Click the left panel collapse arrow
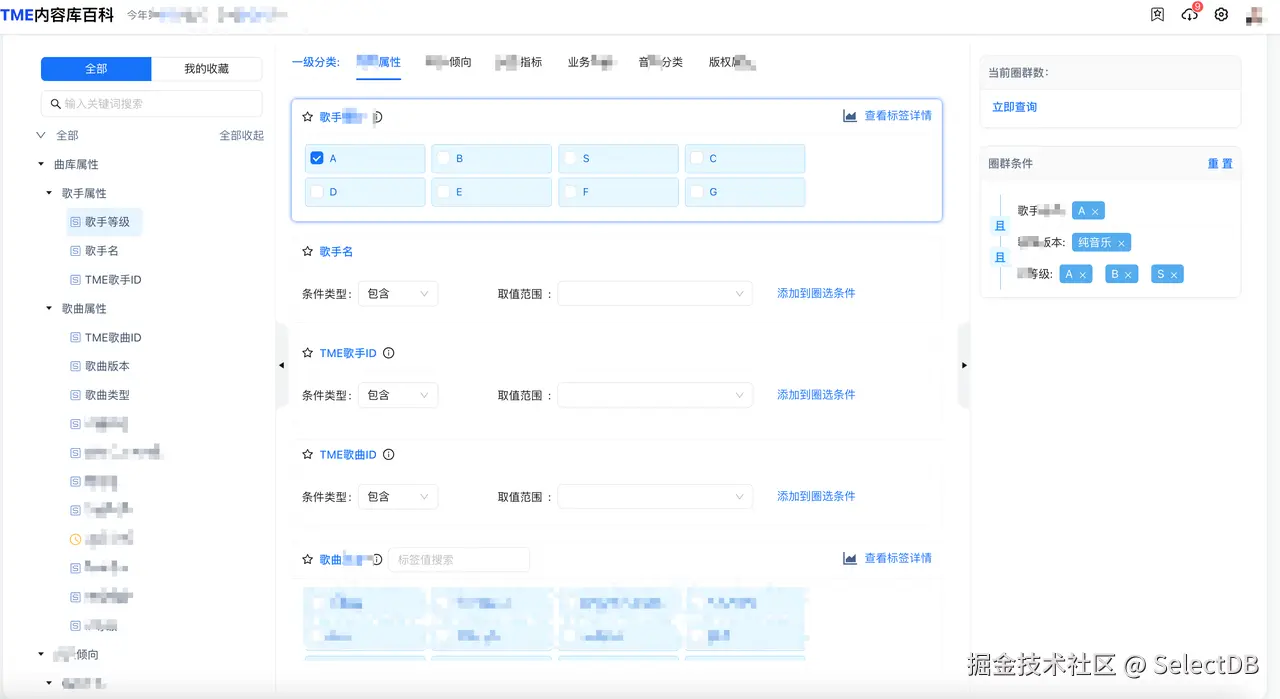Screen dimensions: 1280x699 point(281,366)
